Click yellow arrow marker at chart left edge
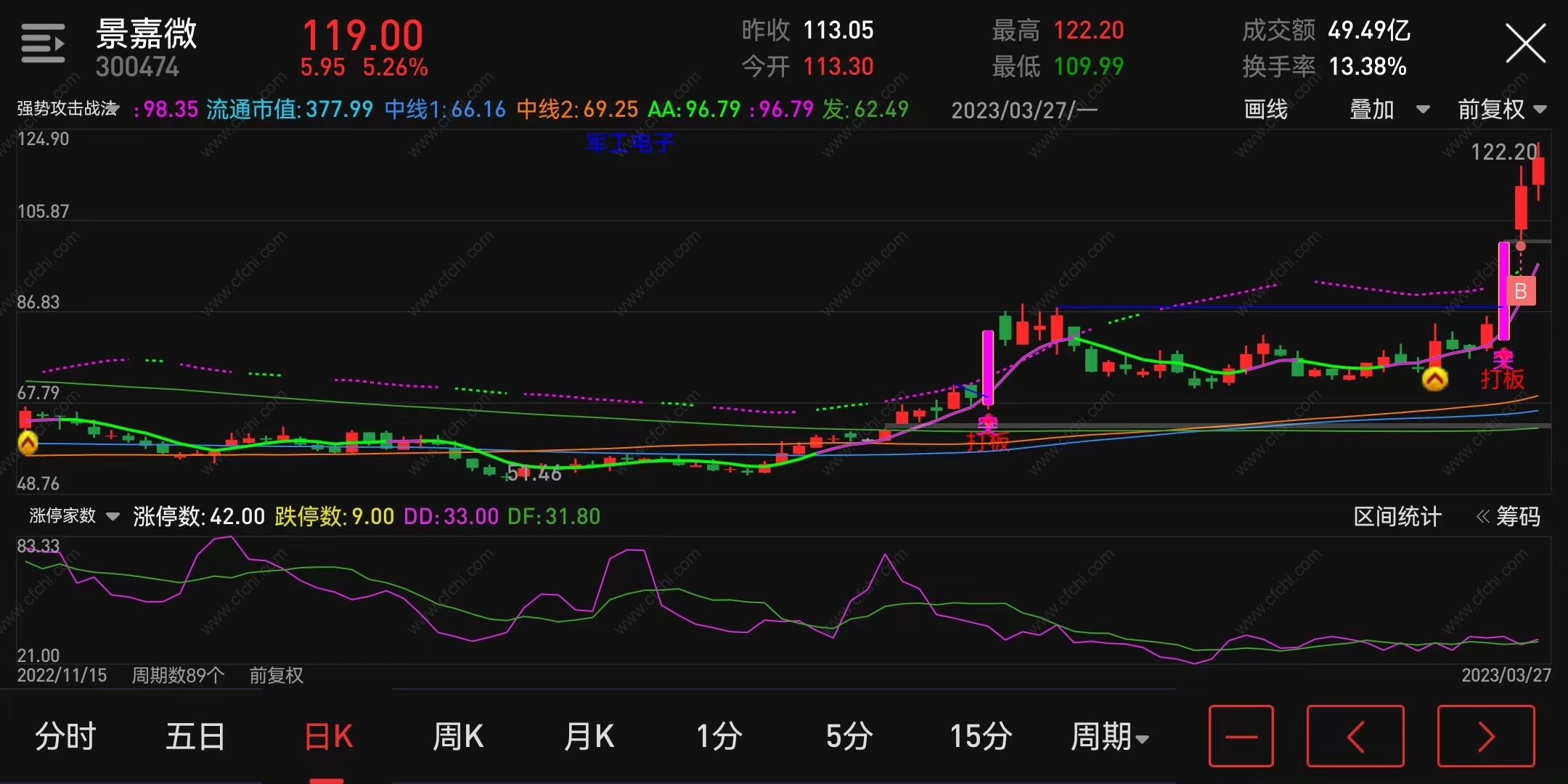This screenshot has width=1568, height=784. tap(28, 443)
